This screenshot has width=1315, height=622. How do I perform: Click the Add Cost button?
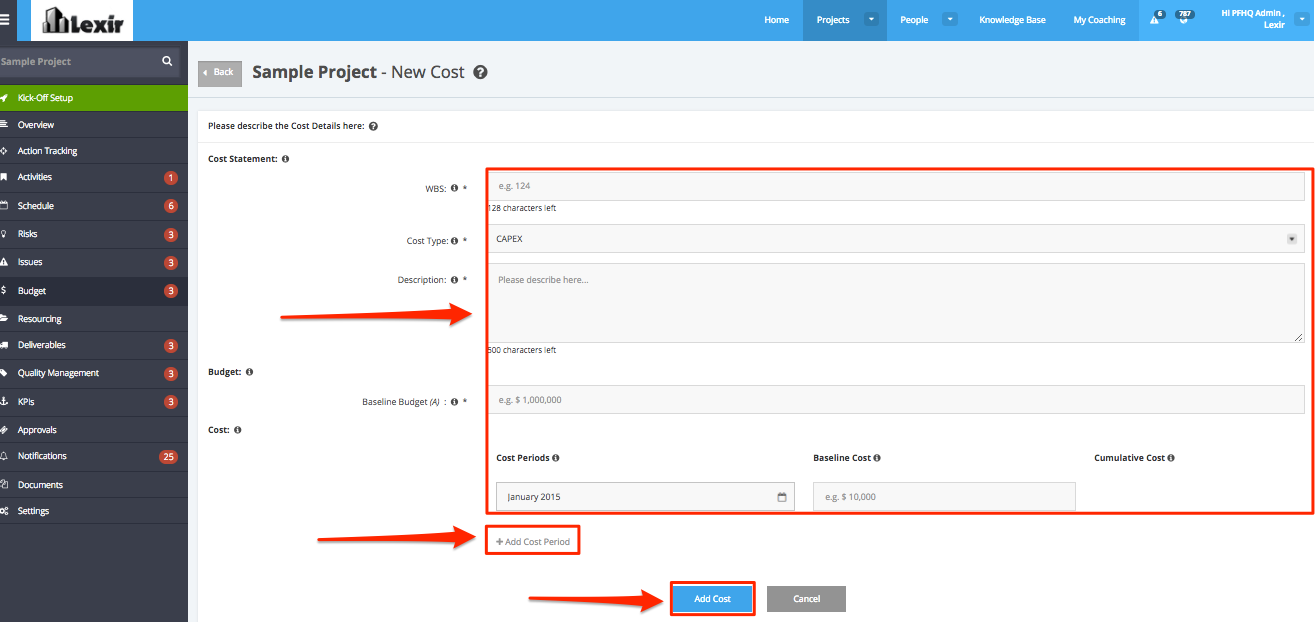712,599
